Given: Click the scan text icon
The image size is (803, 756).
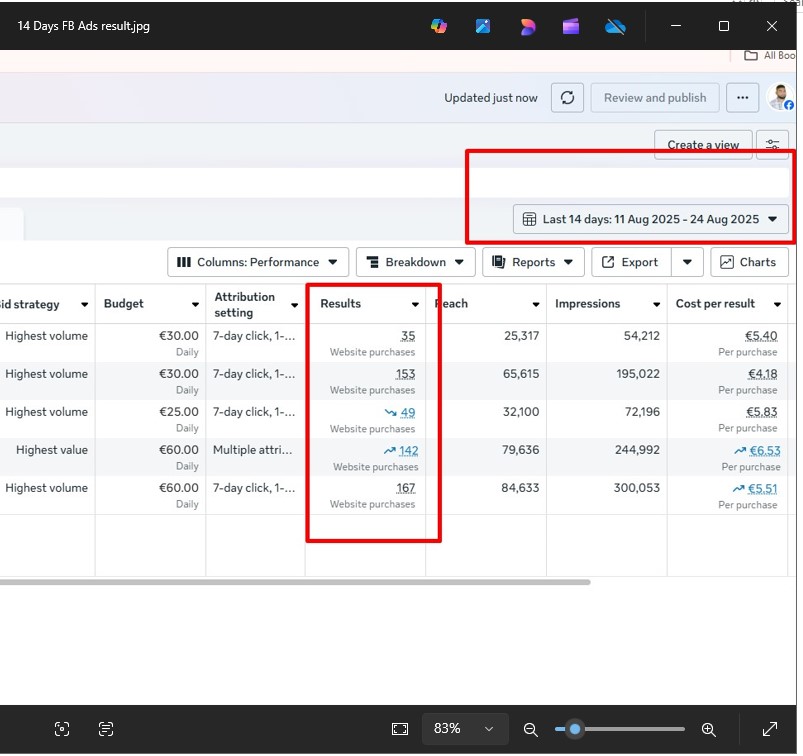Looking at the screenshot, I should 107,729.
